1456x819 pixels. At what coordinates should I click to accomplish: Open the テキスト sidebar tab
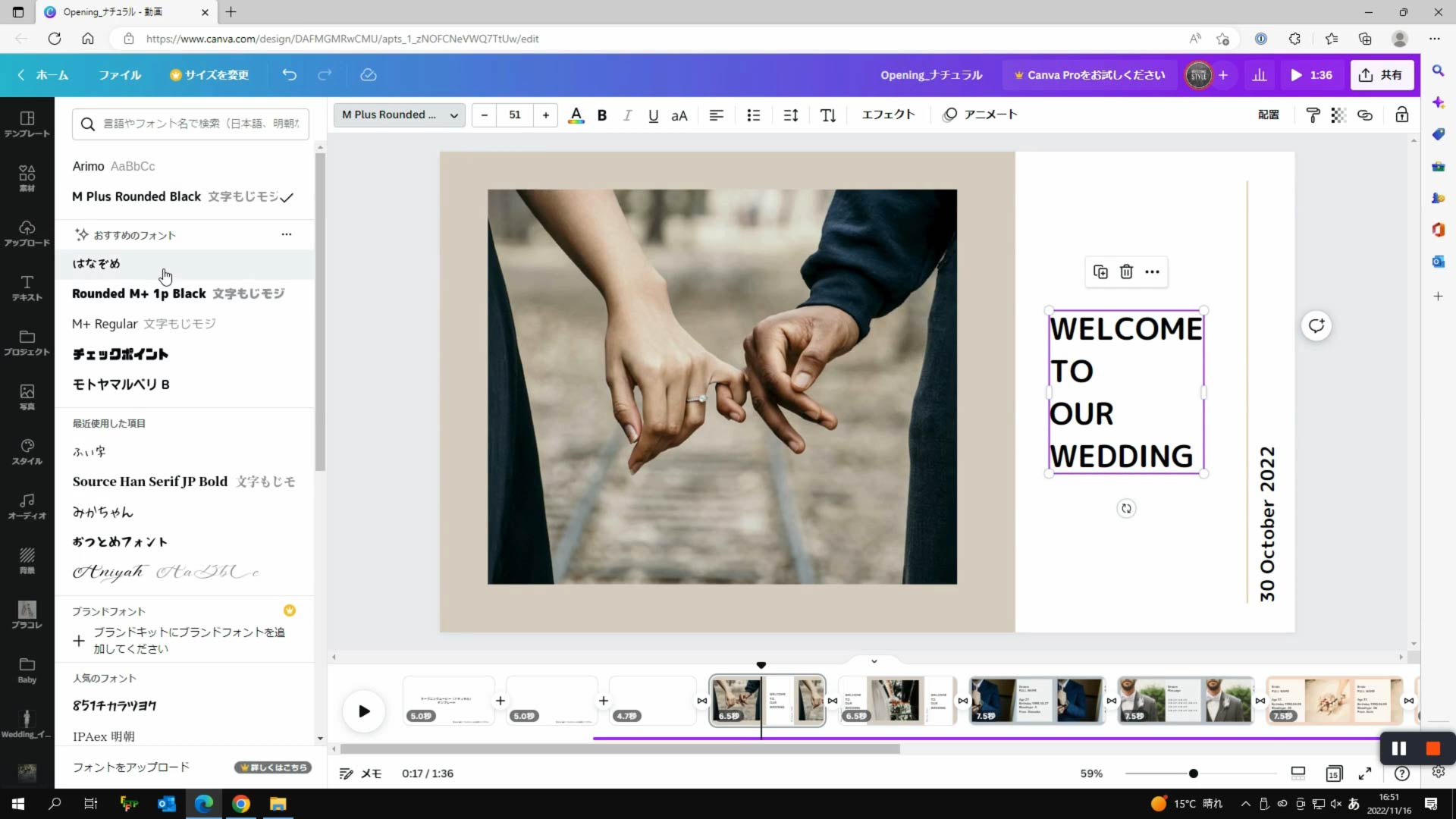[x=27, y=288]
